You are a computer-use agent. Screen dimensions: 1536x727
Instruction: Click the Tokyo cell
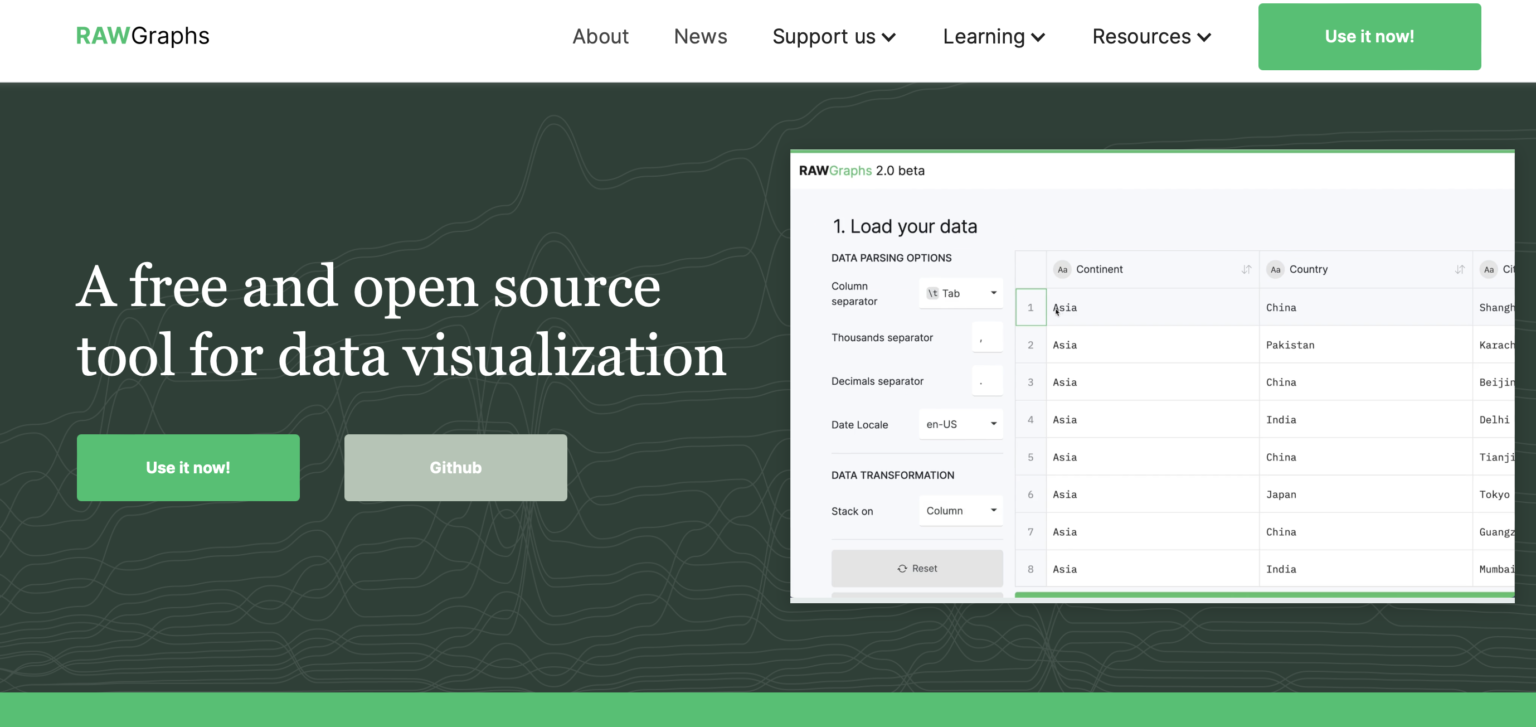pos(1494,494)
